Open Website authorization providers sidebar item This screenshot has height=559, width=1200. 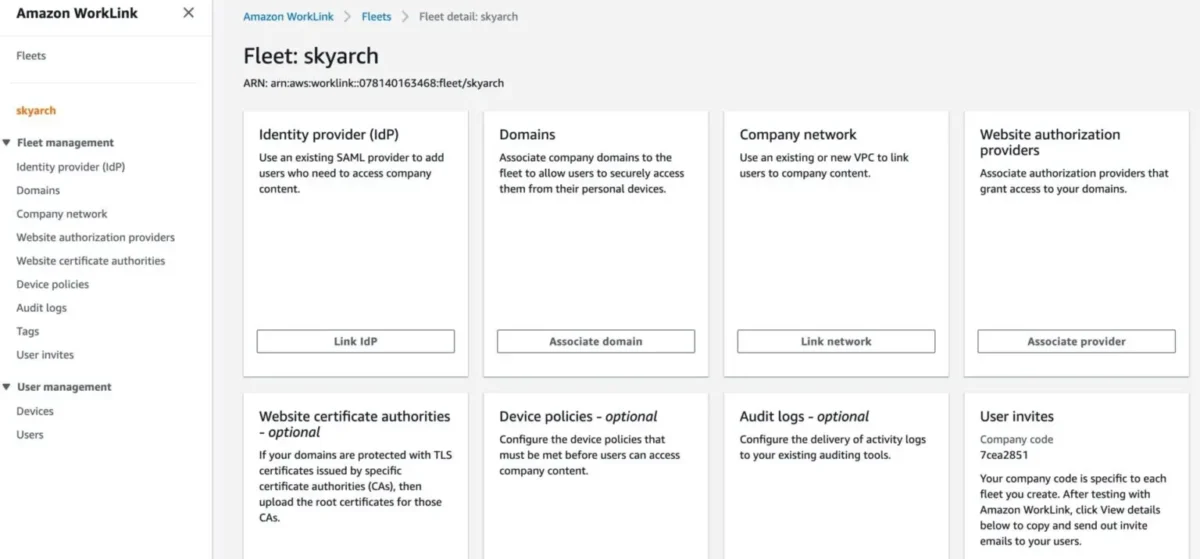coord(96,237)
